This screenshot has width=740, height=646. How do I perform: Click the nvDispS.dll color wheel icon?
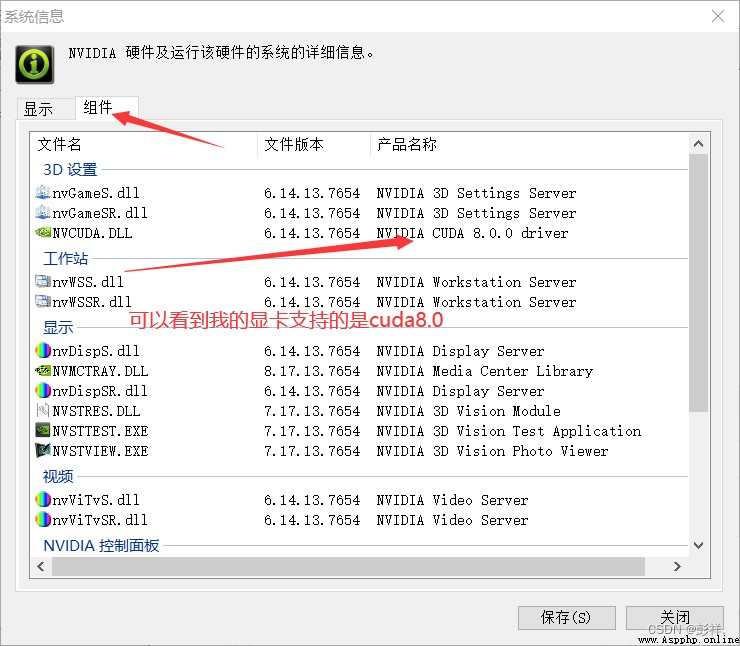(42, 350)
